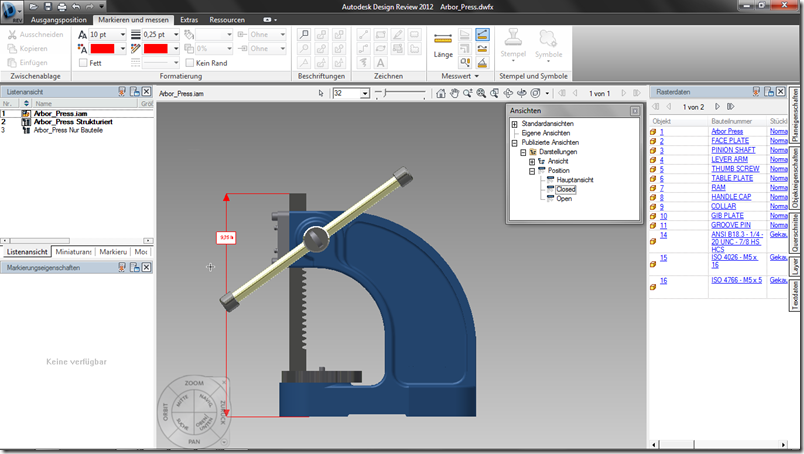
Task: Open the LEVER ARM part link
Action: (x=729, y=160)
